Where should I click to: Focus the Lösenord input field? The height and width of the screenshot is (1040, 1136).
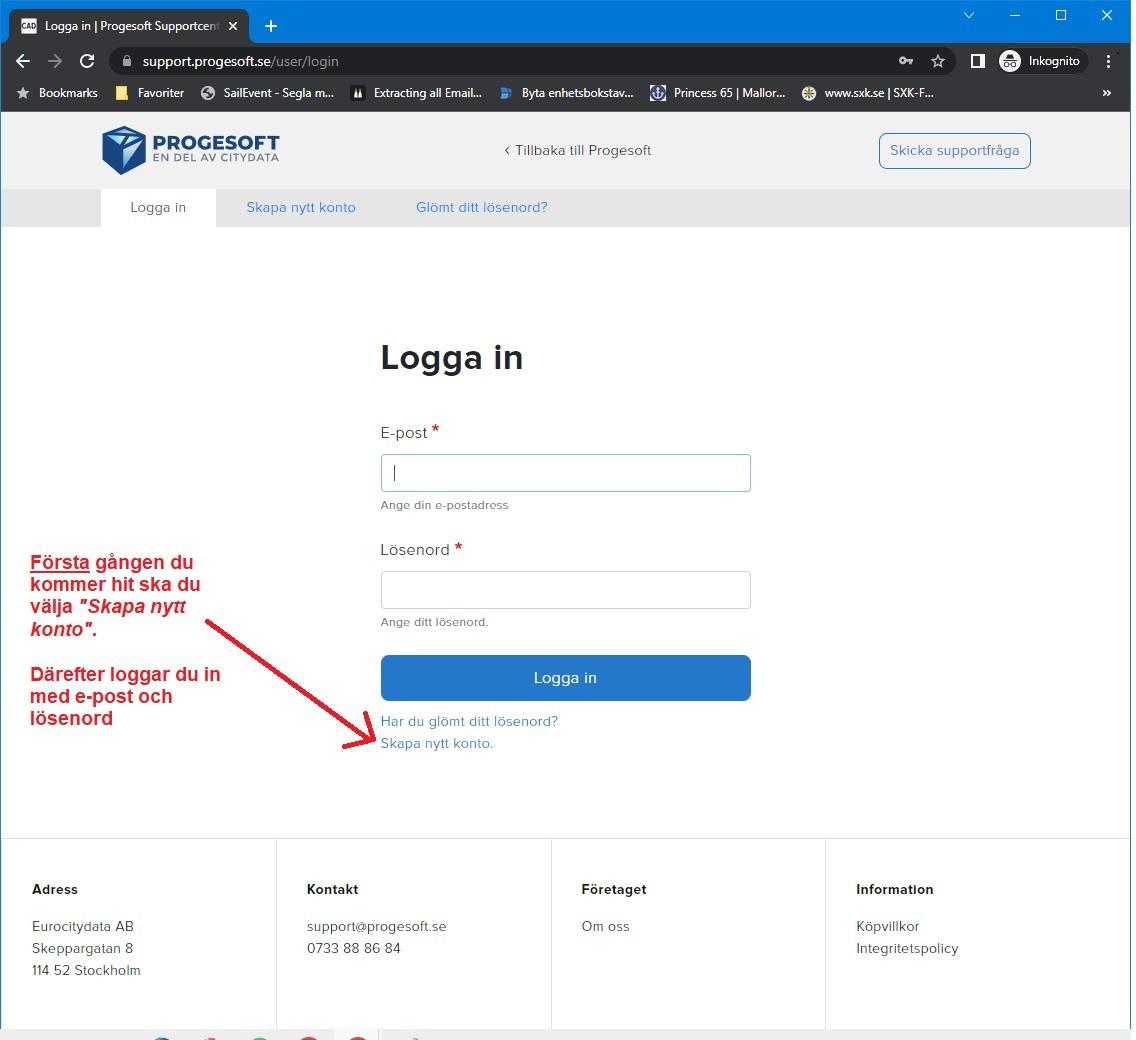[565, 590]
